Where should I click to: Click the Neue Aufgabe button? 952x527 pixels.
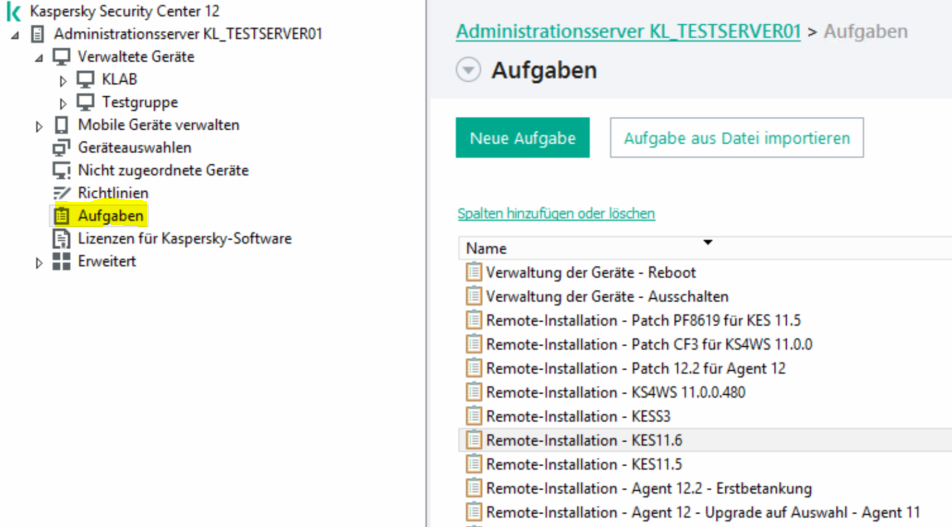pos(523,138)
